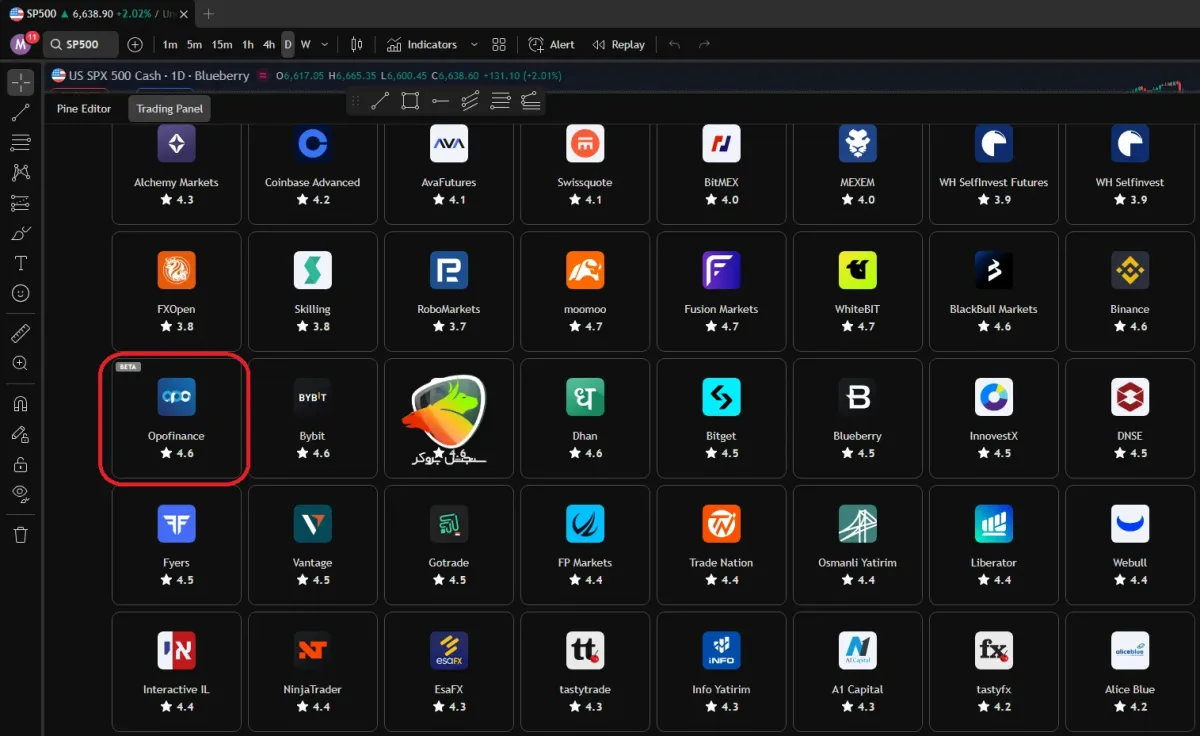Expand the indicators favorites dropdown arrow
Image resolution: width=1200 pixels, height=736 pixels.
point(474,45)
